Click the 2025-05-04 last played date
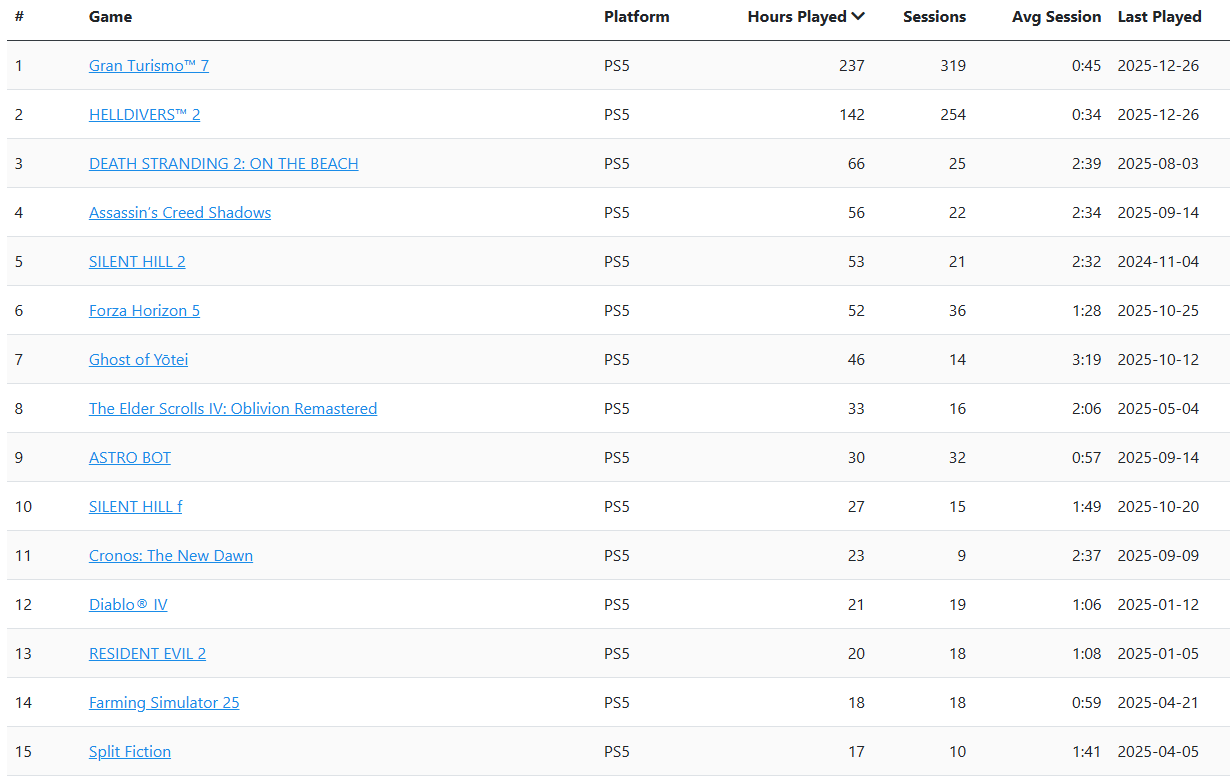1230x778 pixels. [1158, 409]
